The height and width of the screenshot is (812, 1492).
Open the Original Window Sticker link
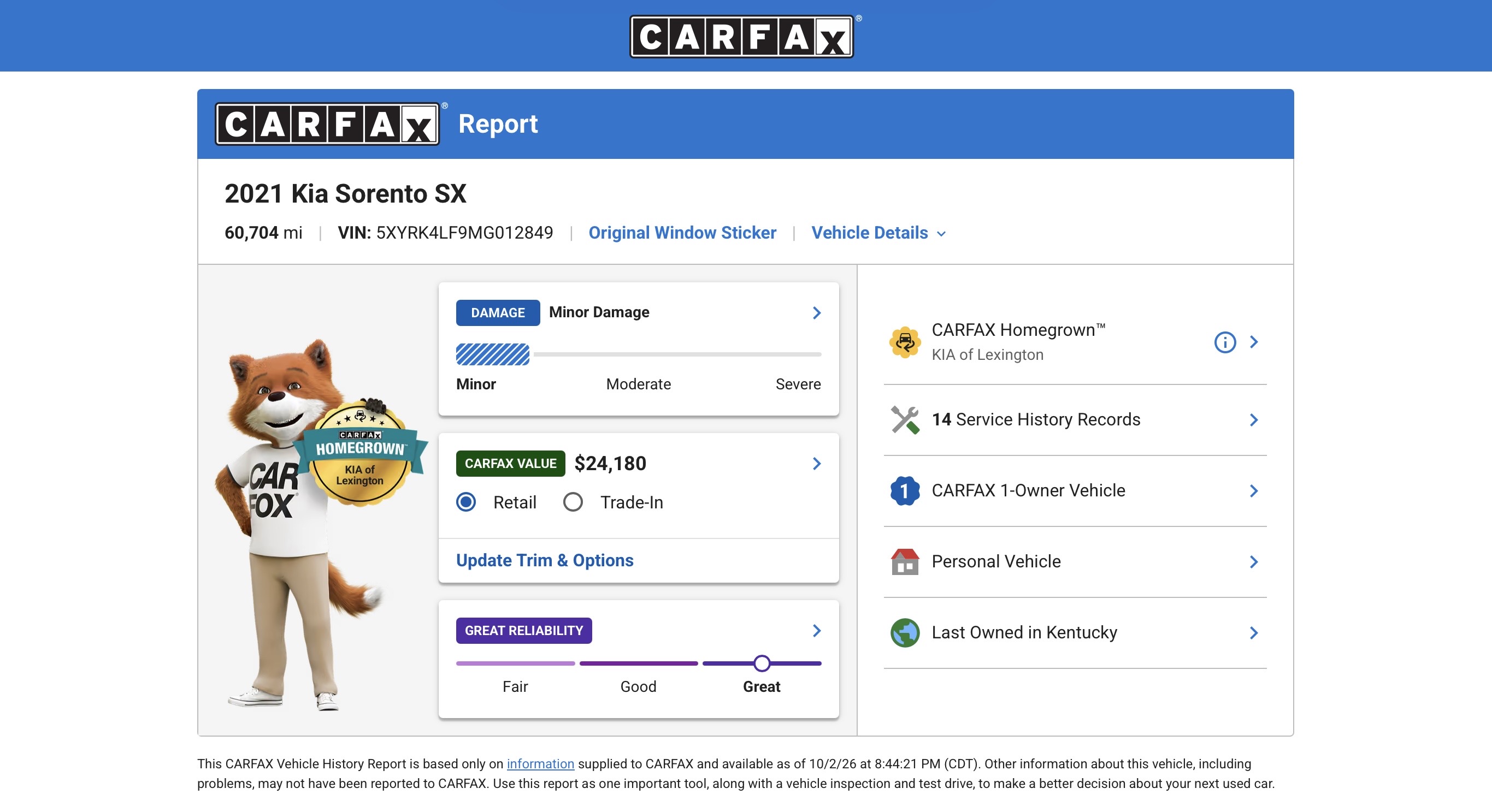click(682, 233)
